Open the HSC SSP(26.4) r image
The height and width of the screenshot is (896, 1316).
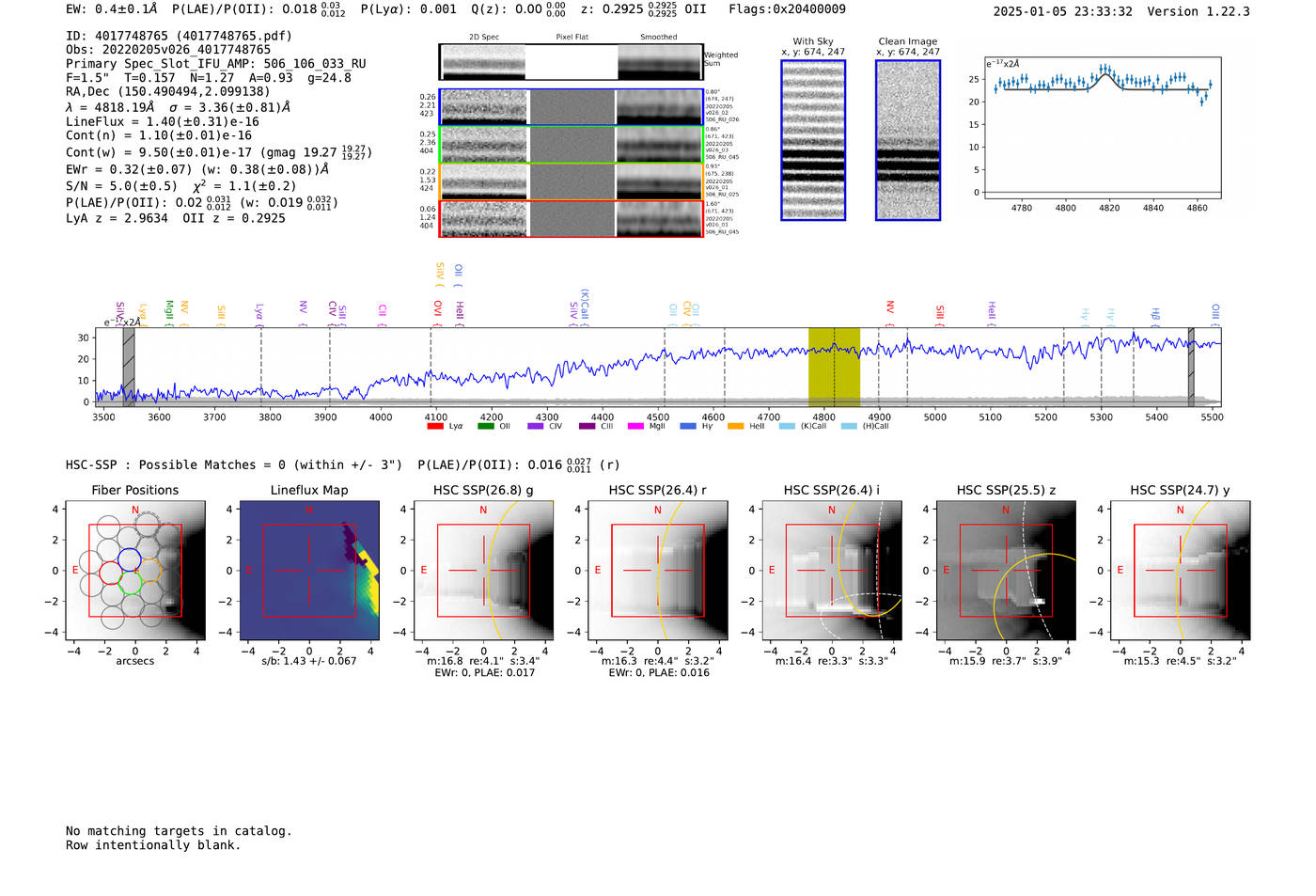click(658, 571)
